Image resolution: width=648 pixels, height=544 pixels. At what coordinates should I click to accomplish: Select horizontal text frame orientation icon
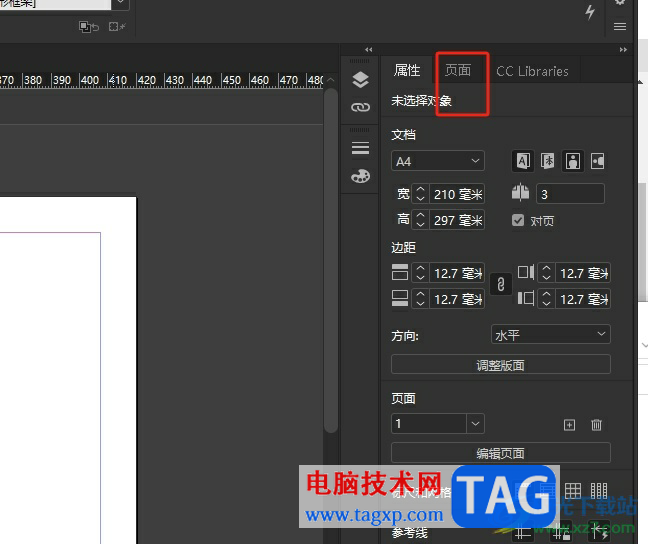click(x=523, y=161)
